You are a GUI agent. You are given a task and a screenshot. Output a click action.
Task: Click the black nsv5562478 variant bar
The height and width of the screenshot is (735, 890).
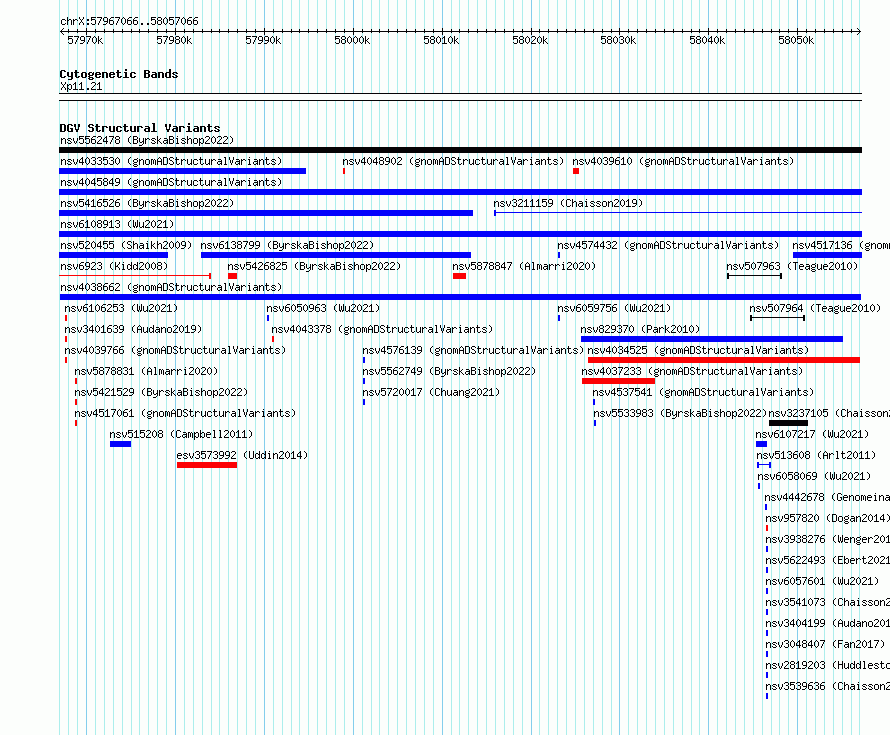click(460, 150)
